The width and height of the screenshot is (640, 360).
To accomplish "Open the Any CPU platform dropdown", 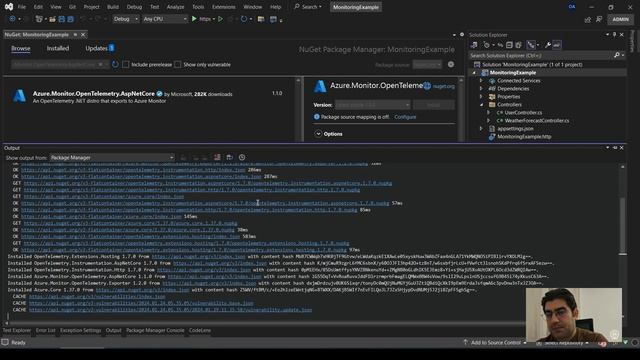I will tap(165, 19).
